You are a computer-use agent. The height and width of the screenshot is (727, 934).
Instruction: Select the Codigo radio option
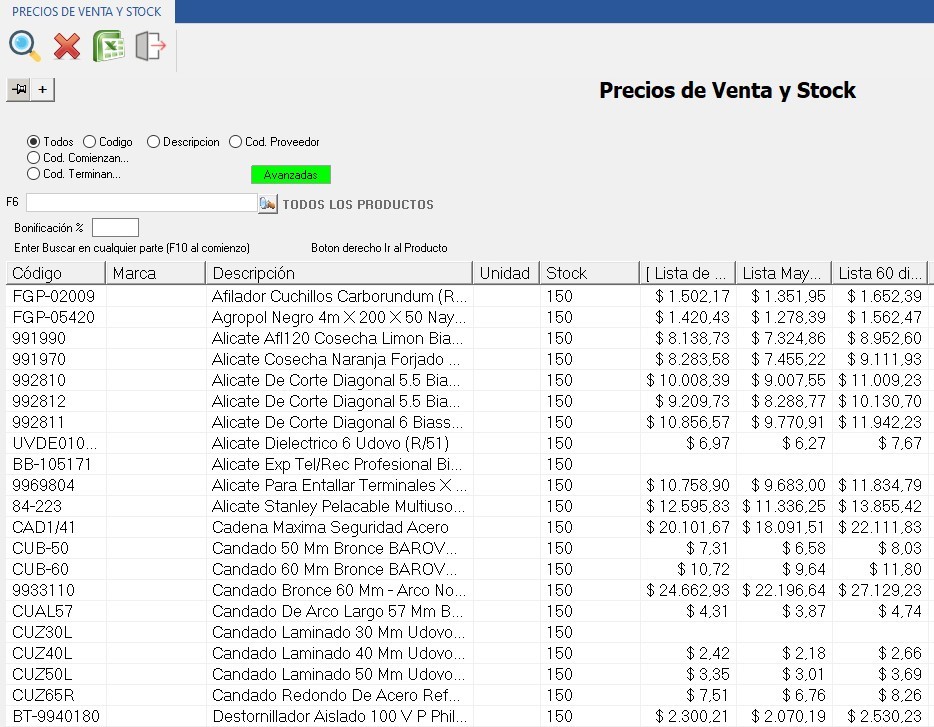90,142
